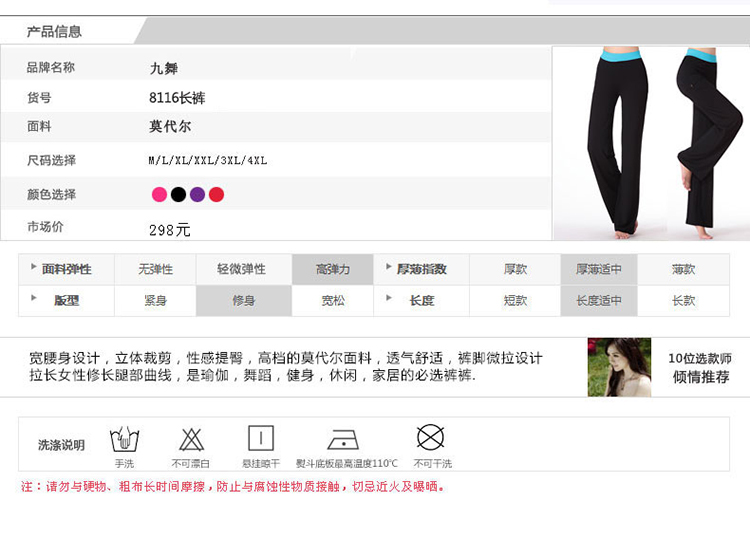Click the hang dry (悬挂晾干) square icon
The height and width of the screenshot is (538, 750).
pos(261,438)
